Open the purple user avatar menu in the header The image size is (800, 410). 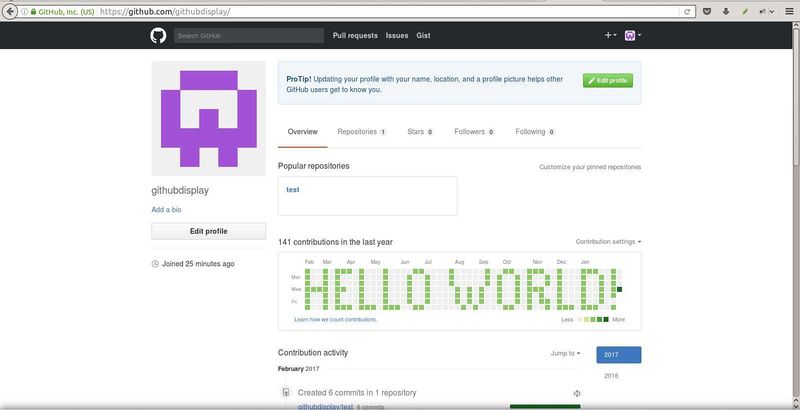[x=633, y=35]
